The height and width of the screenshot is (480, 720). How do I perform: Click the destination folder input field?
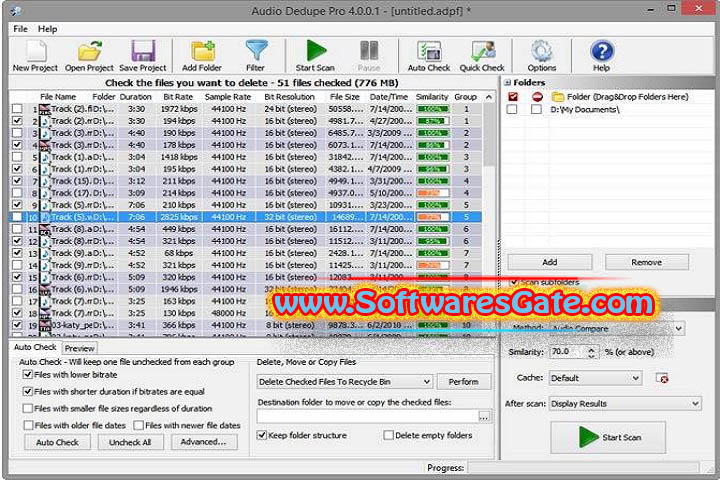click(x=367, y=417)
